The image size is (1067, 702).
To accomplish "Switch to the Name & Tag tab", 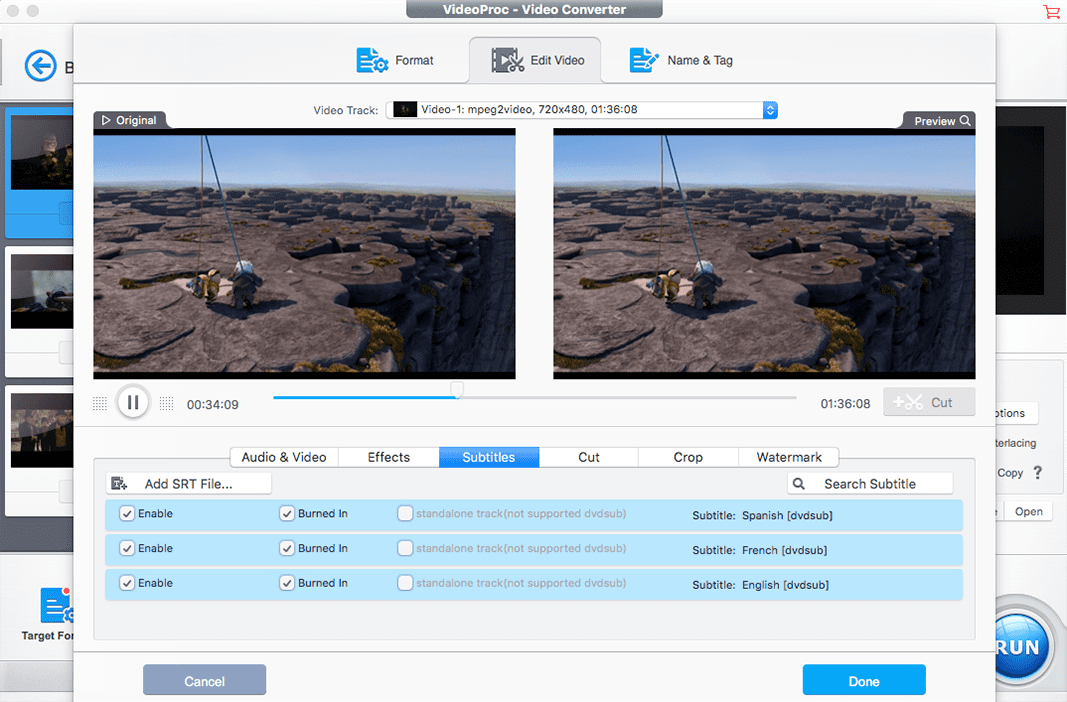I will (x=680, y=61).
